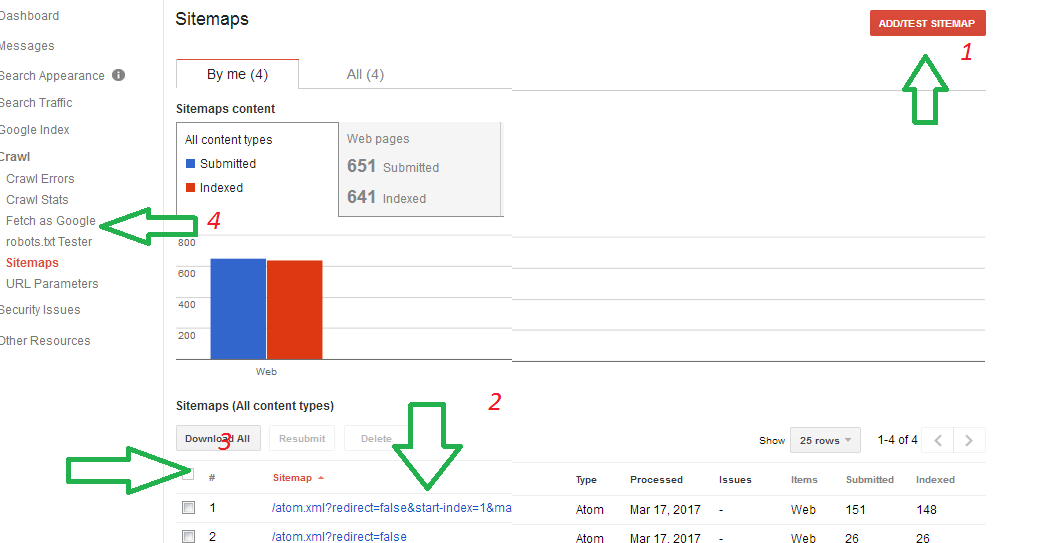
Task: Expand the Search Traffic menu
Action: point(36,103)
